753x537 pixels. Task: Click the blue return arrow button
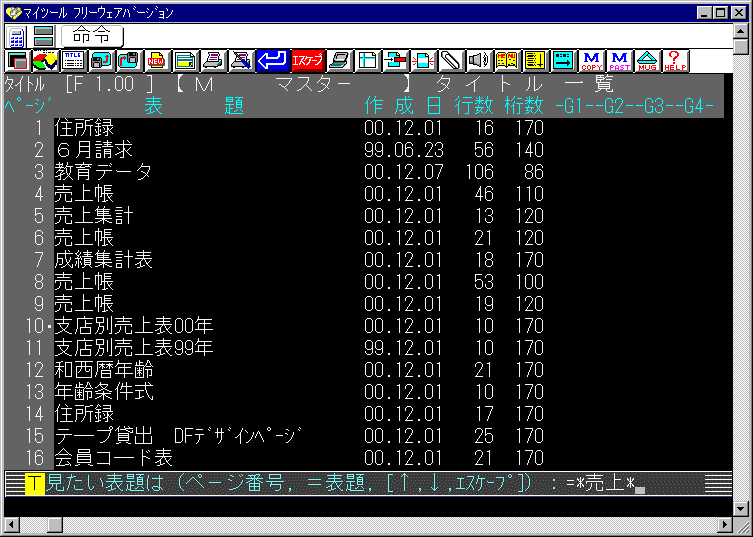272,61
